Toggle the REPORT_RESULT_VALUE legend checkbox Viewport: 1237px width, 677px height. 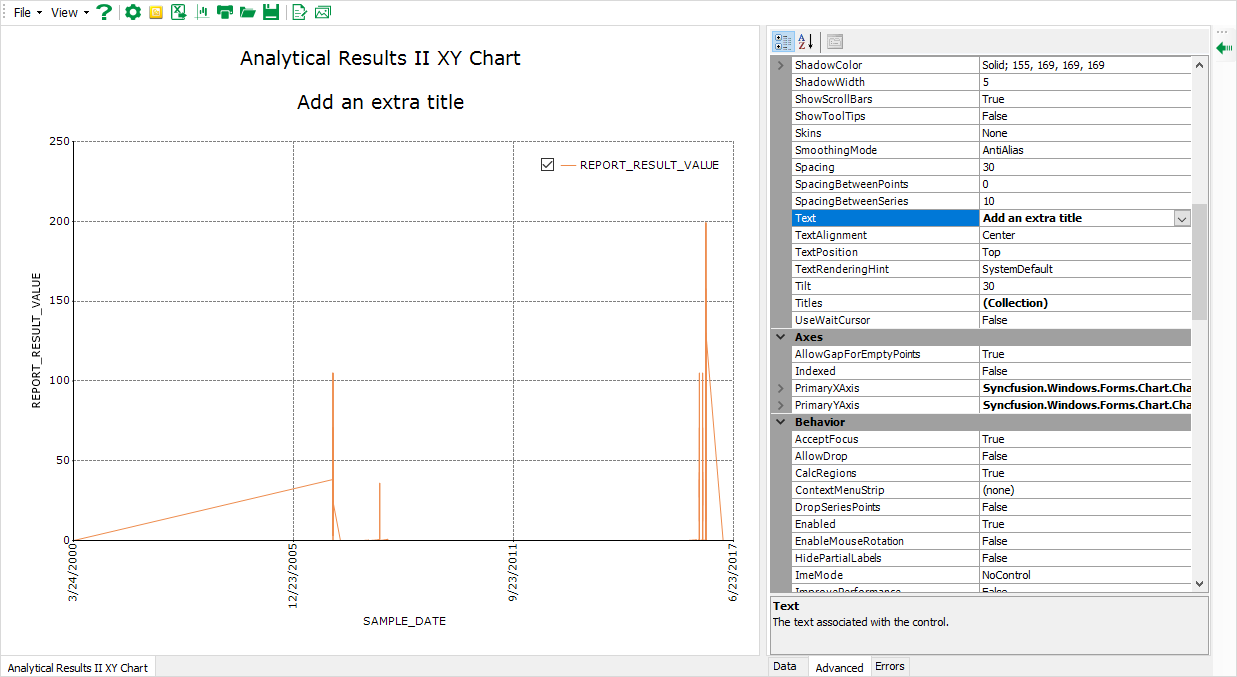(x=547, y=165)
